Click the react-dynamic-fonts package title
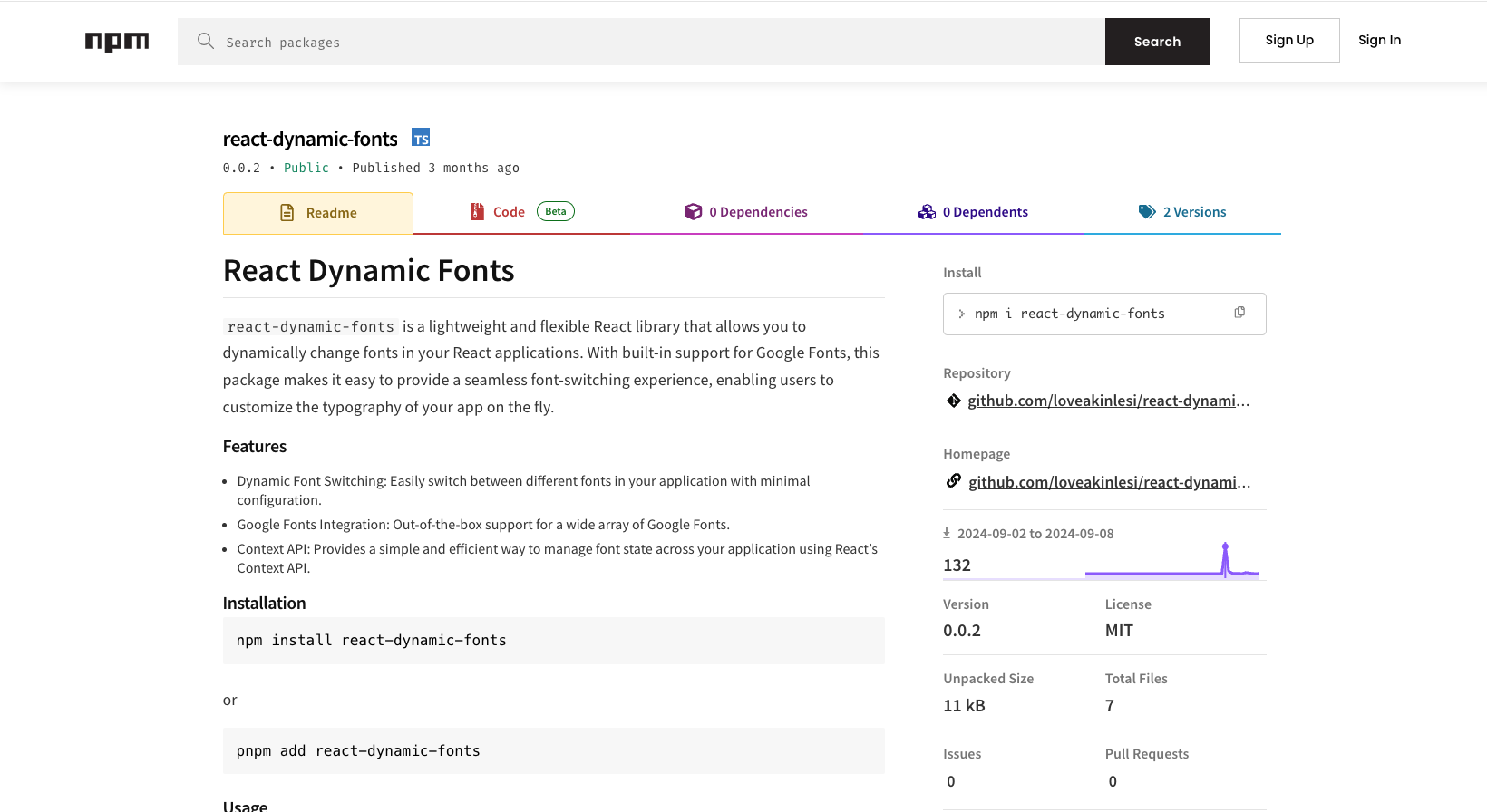The height and width of the screenshot is (812, 1487). tap(310, 139)
